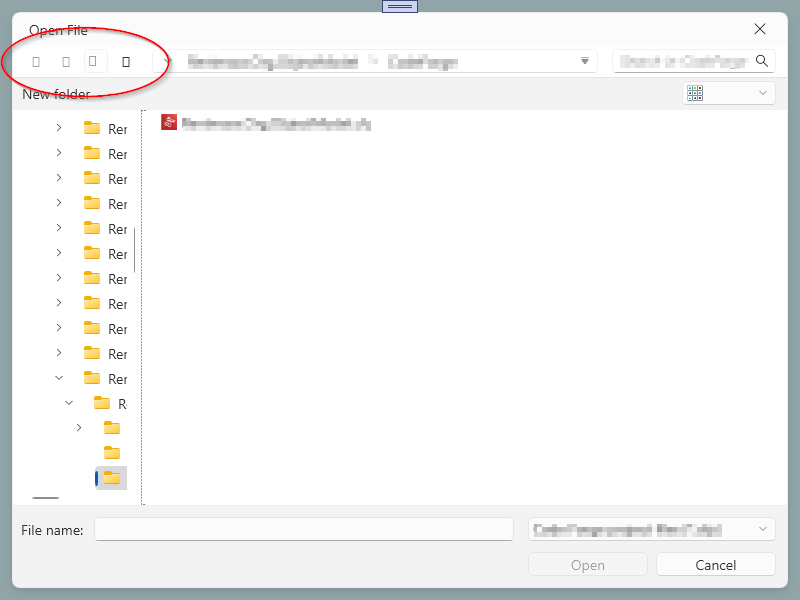This screenshot has height=600, width=800.
Task: Click the Back navigation arrow button
Action: tap(36, 61)
